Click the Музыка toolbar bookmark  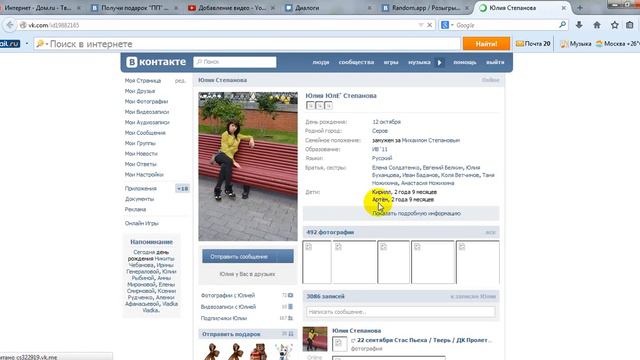pyautogui.click(x=576, y=44)
